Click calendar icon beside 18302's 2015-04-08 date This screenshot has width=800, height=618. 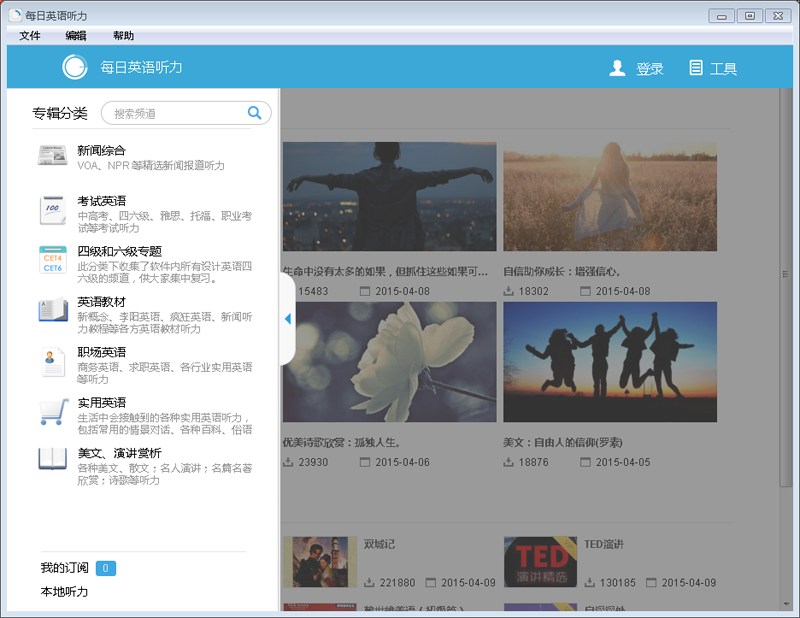pyautogui.click(x=585, y=291)
